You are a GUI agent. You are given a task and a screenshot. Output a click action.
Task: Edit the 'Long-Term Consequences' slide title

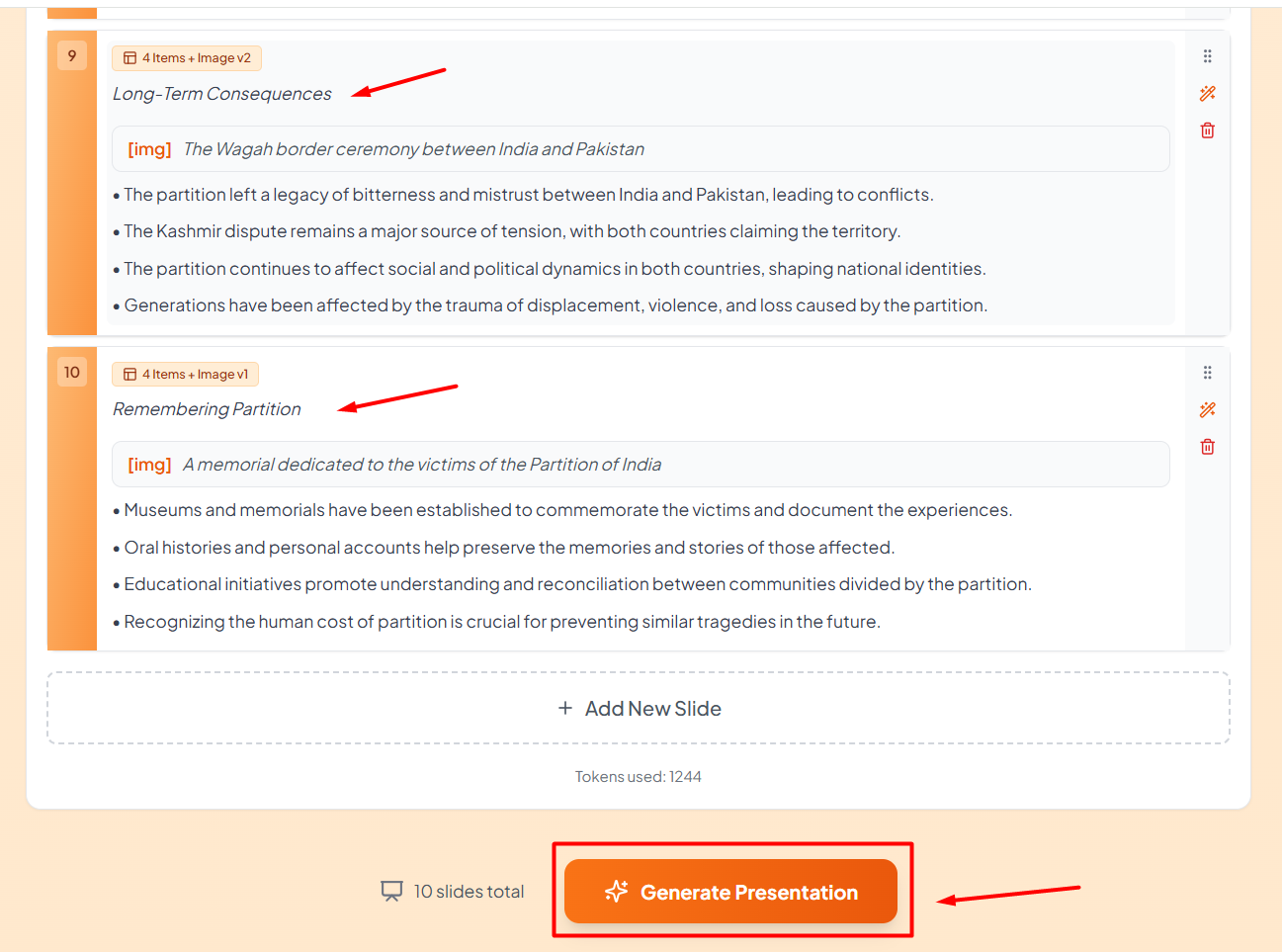[x=222, y=94]
